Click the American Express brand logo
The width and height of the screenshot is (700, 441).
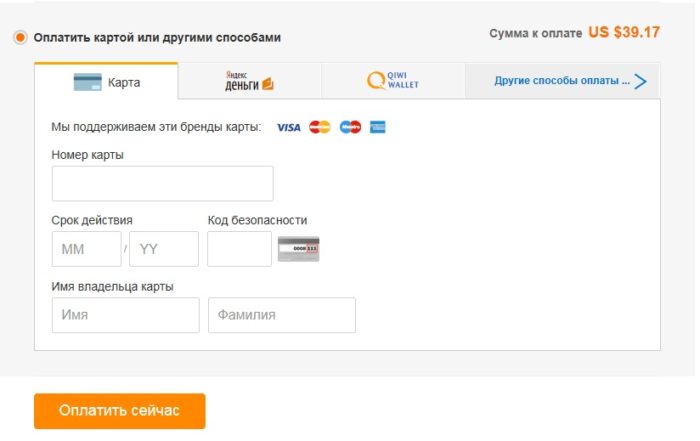pos(378,127)
